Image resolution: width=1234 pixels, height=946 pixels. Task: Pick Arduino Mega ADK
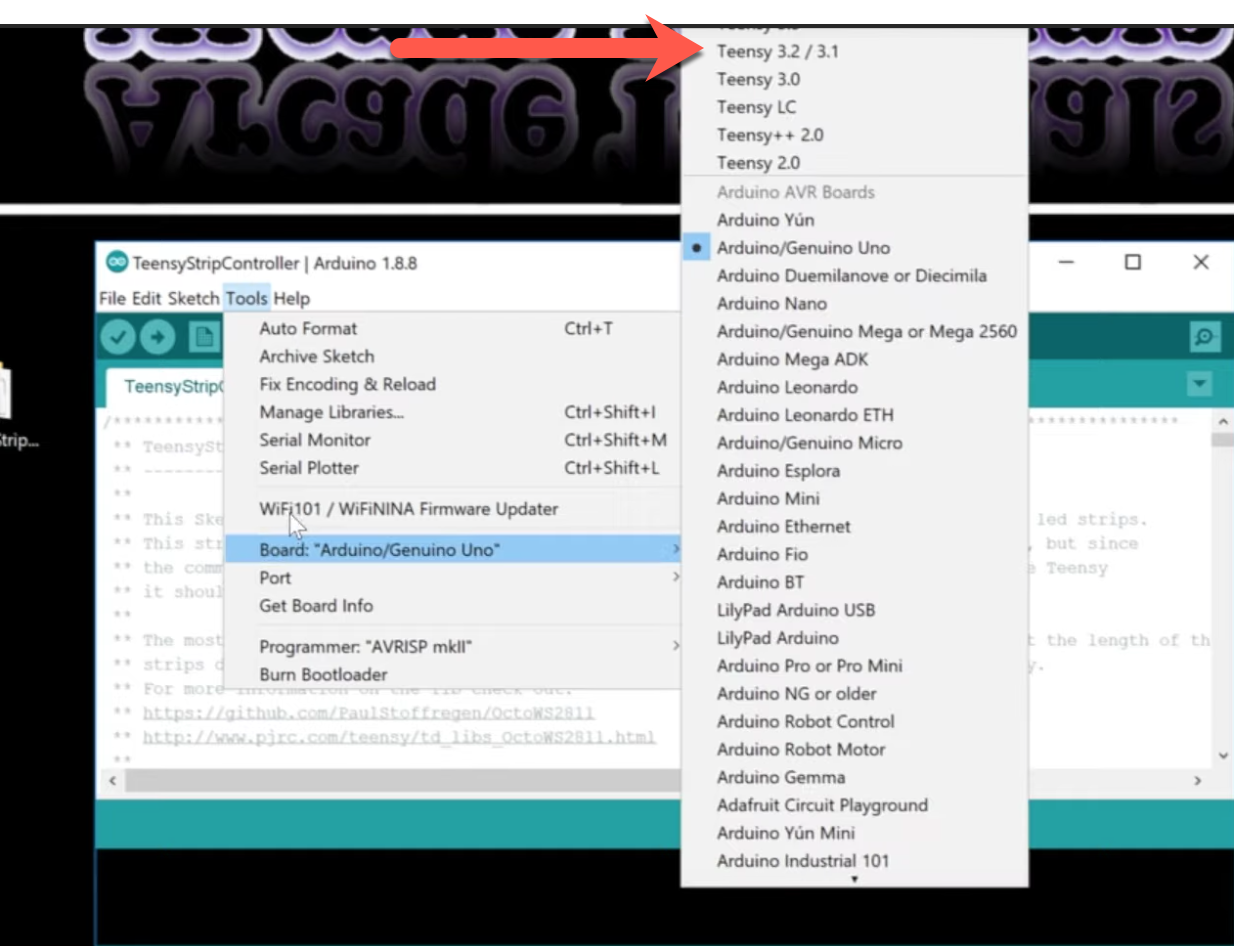pos(855,360)
